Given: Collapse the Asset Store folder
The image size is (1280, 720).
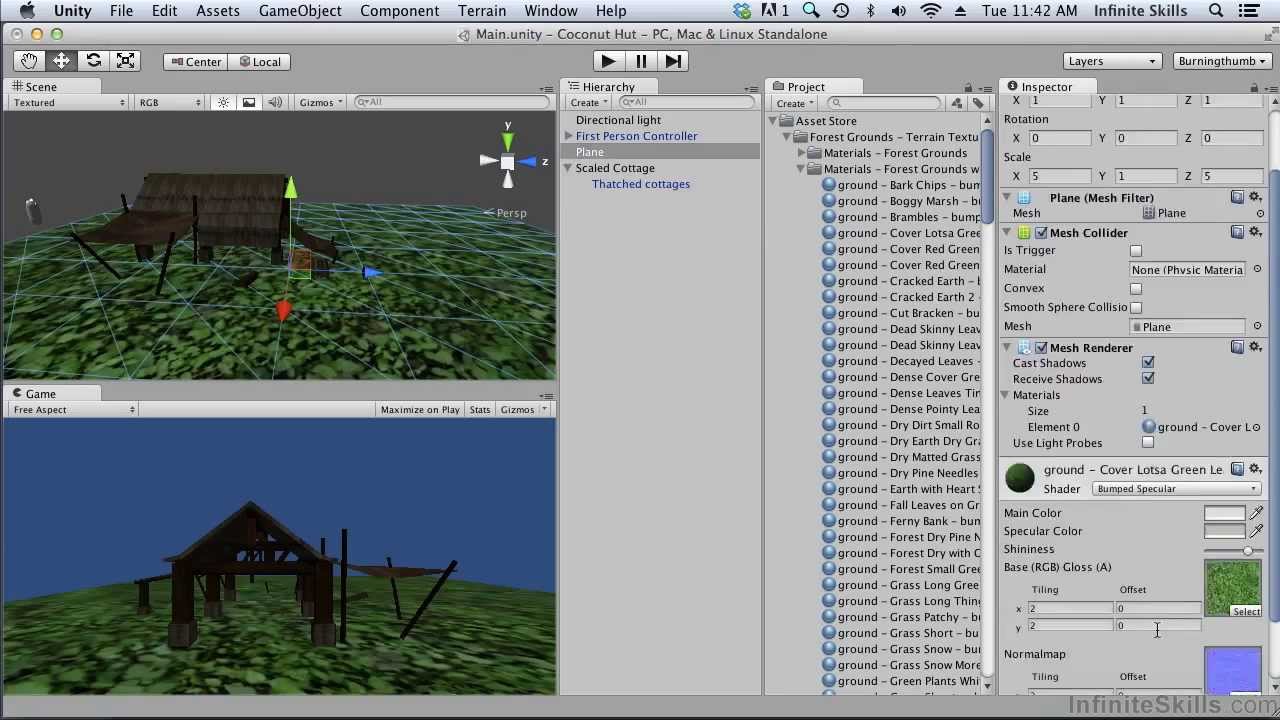Looking at the screenshot, I should pos(773,121).
